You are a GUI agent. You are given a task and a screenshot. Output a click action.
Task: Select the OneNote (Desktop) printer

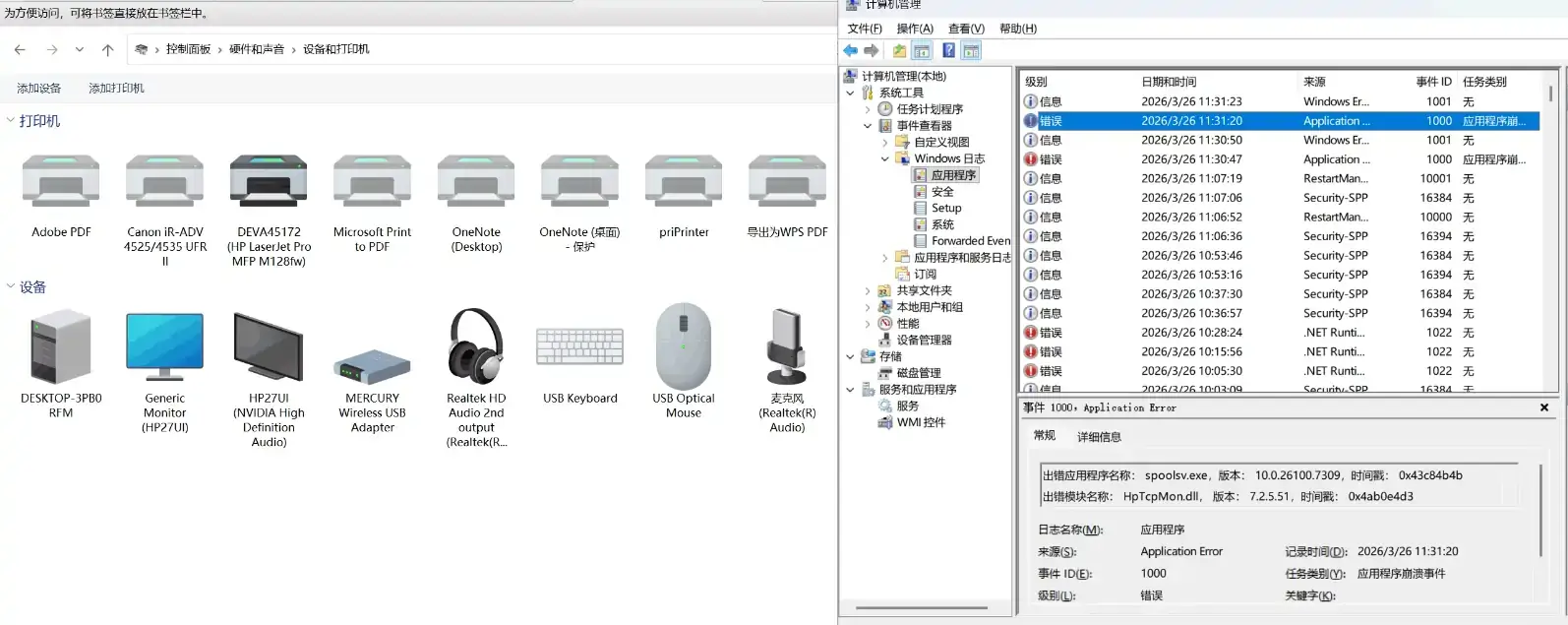[x=476, y=181]
